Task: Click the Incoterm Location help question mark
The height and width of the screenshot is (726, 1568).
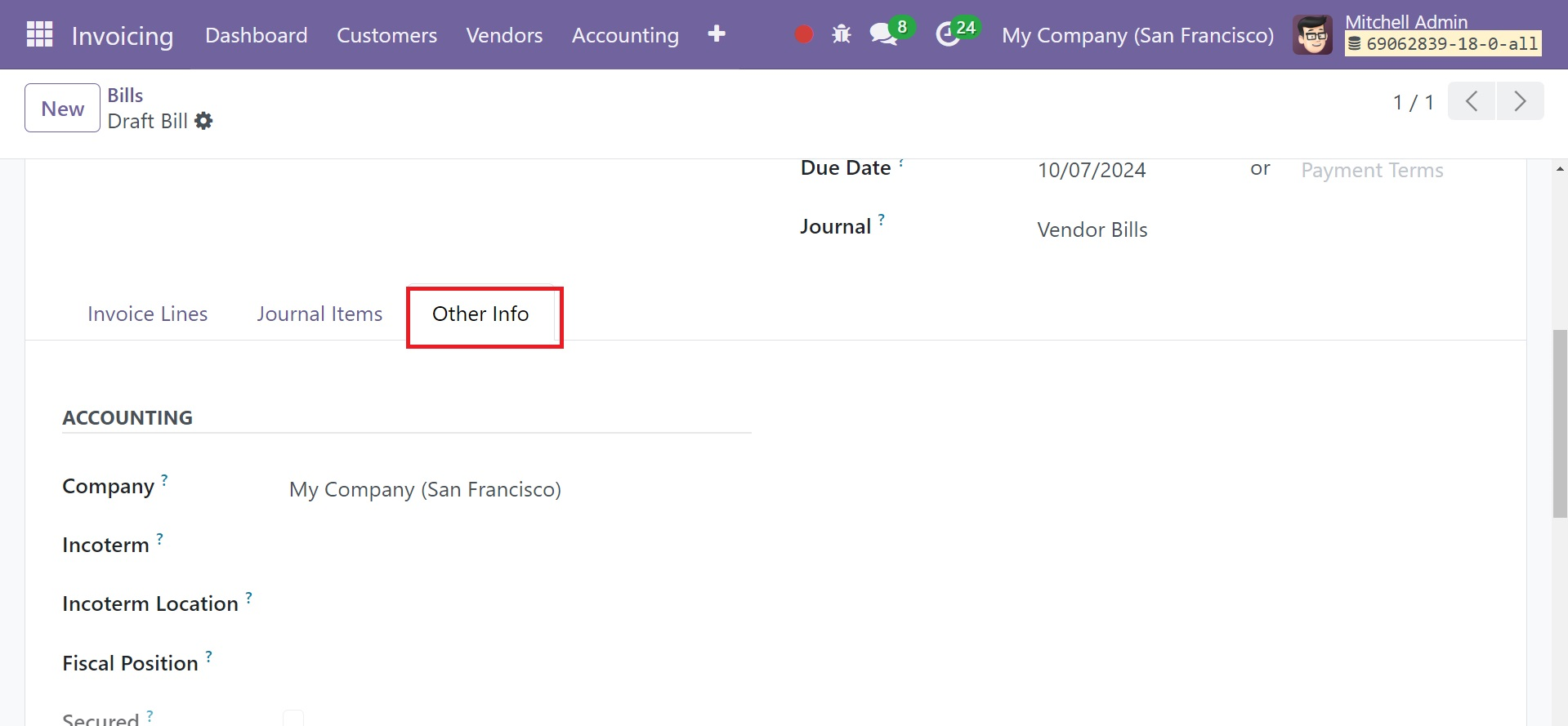Action: (x=248, y=597)
